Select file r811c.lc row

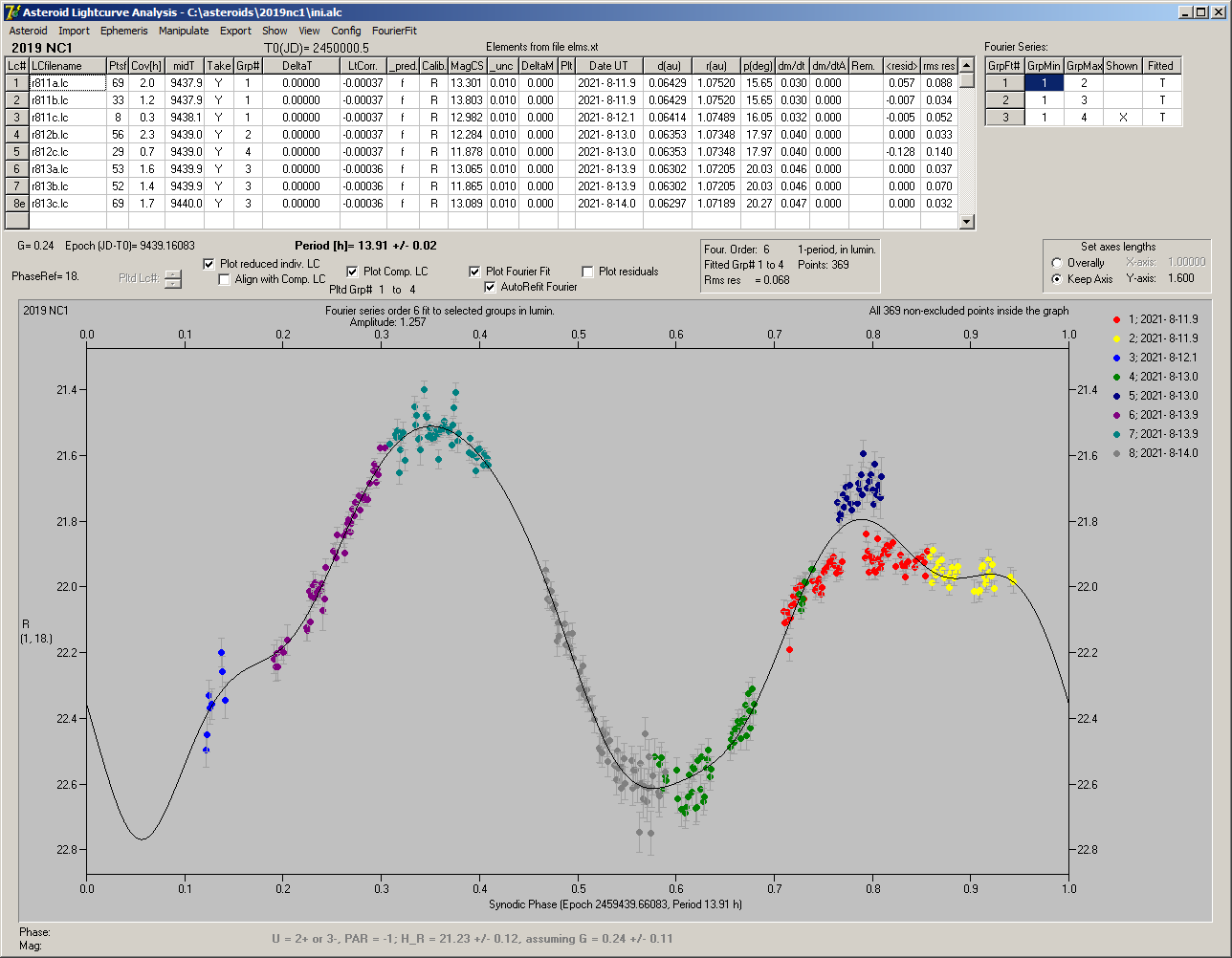point(68,118)
